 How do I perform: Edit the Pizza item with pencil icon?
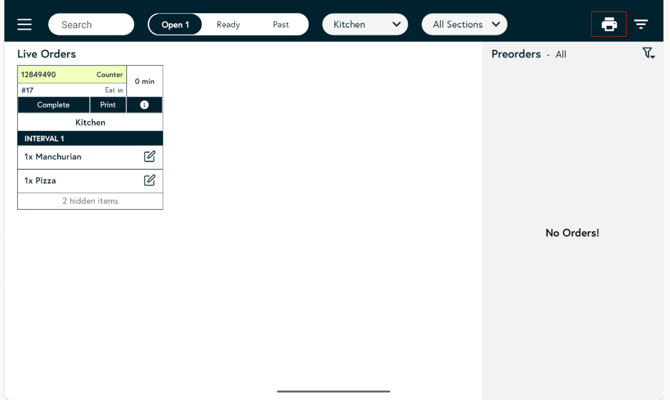[149, 181]
